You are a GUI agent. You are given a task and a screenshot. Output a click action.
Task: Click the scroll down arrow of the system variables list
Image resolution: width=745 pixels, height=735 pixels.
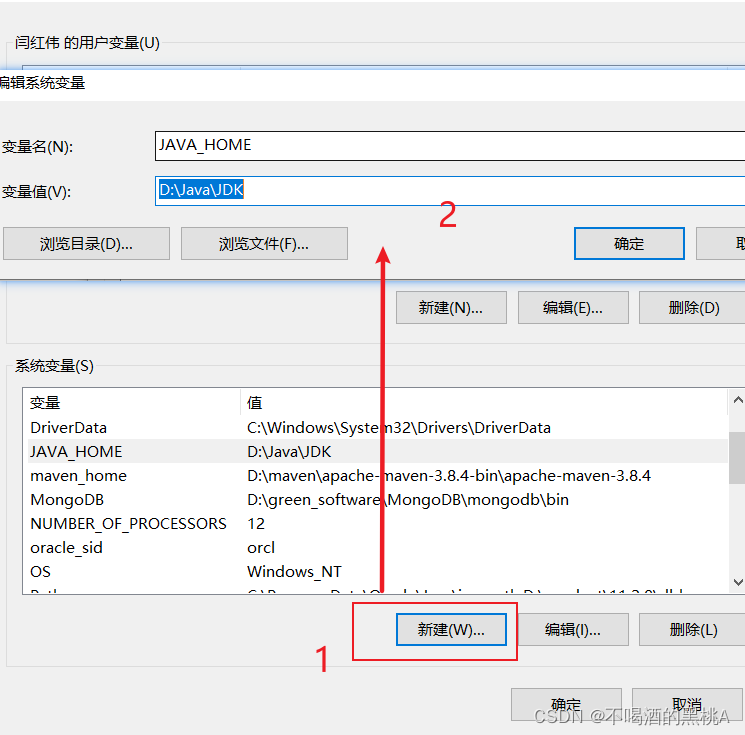[737, 582]
